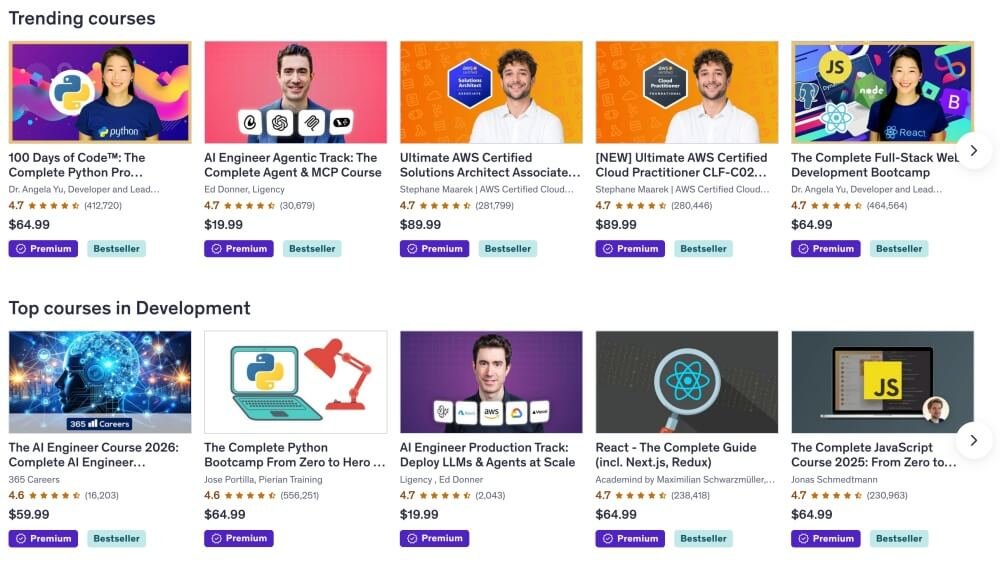Open The AI Engineer Course 2026 title

tap(93, 455)
